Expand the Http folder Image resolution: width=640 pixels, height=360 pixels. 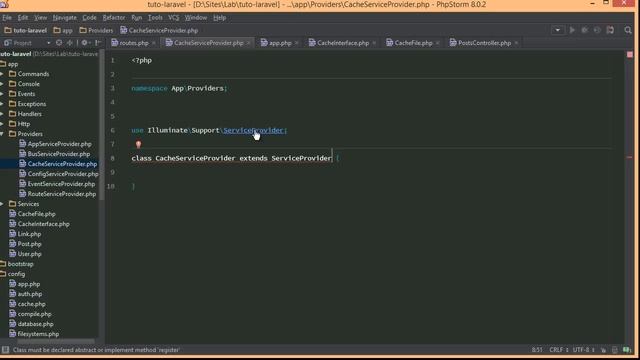click(x=2, y=124)
